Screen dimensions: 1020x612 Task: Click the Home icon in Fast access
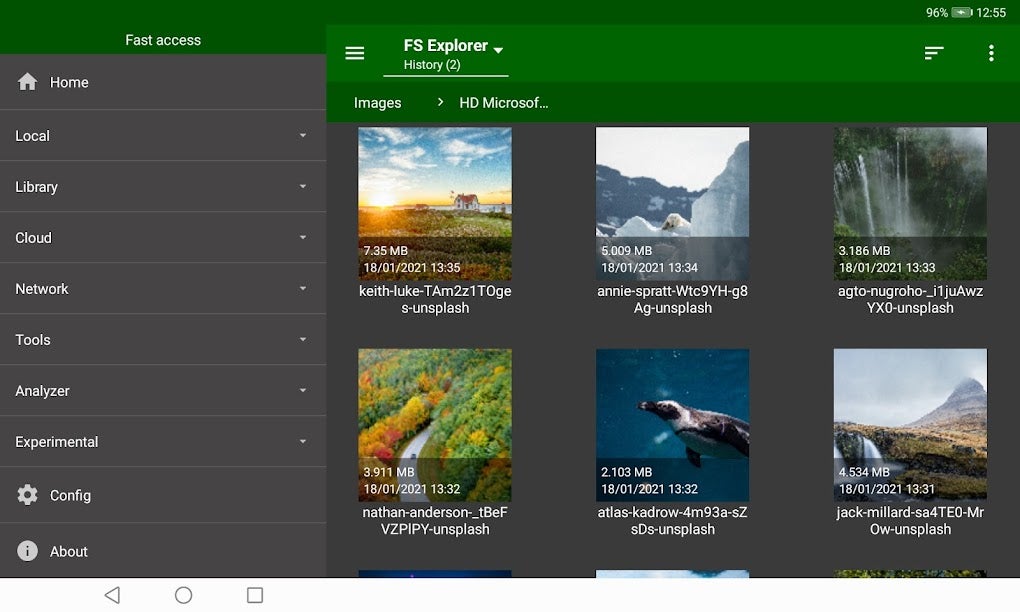pos(27,82)
